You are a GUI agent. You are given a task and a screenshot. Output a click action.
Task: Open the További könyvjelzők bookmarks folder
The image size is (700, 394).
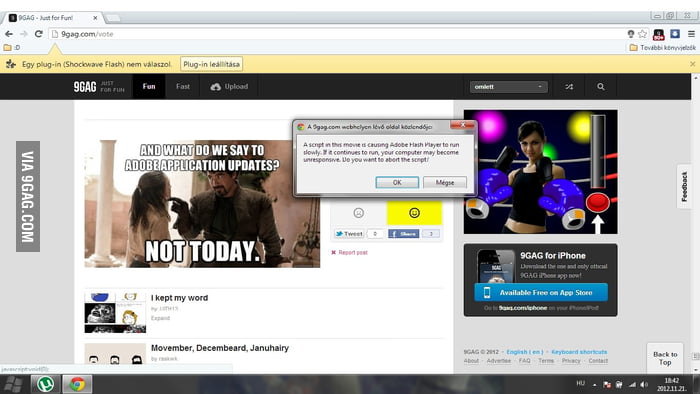point(662,47)
